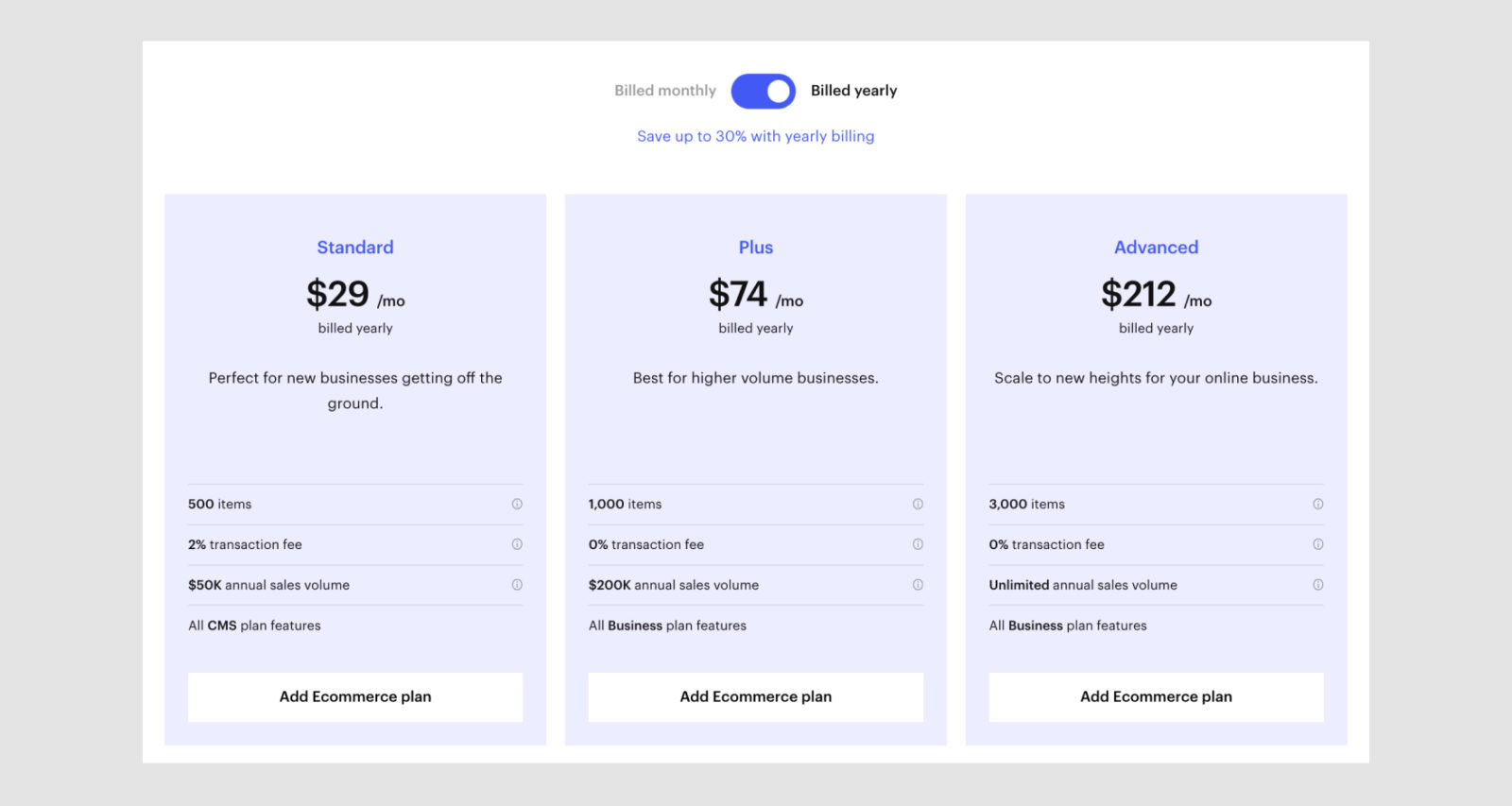Click the info icon beside 3,000 items
Viewport: 1512px width, 806px height.
[x=1318, y=505]
